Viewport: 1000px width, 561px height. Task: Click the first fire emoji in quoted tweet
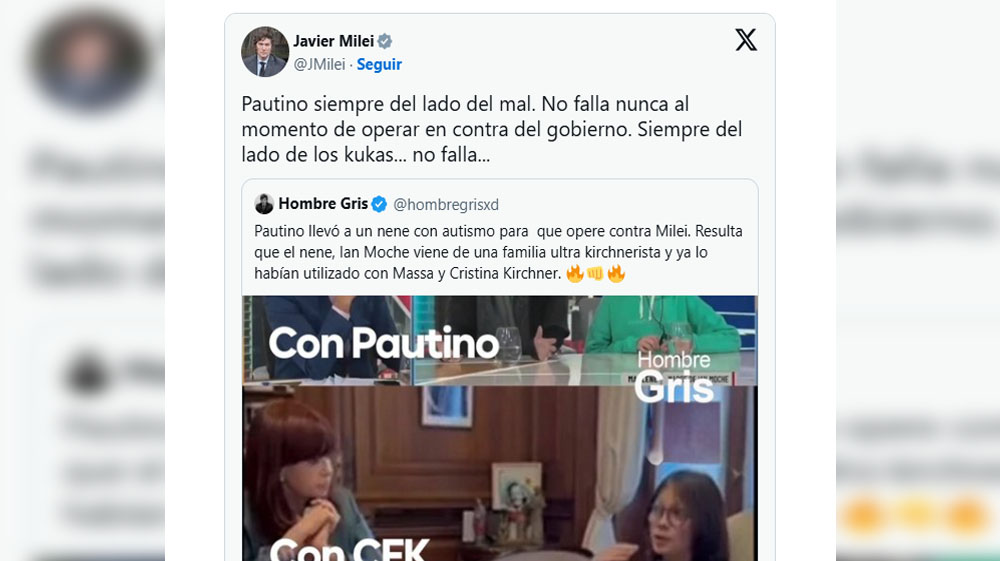click(x=575, y=273)
